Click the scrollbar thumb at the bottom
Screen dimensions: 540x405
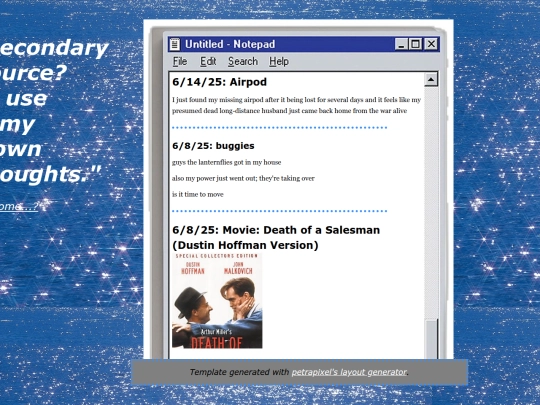point(431,340)
